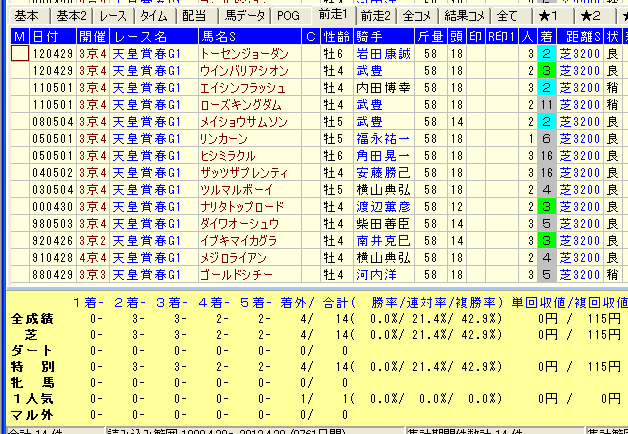Sort by the 距離S column header

(x=580, y=36)
